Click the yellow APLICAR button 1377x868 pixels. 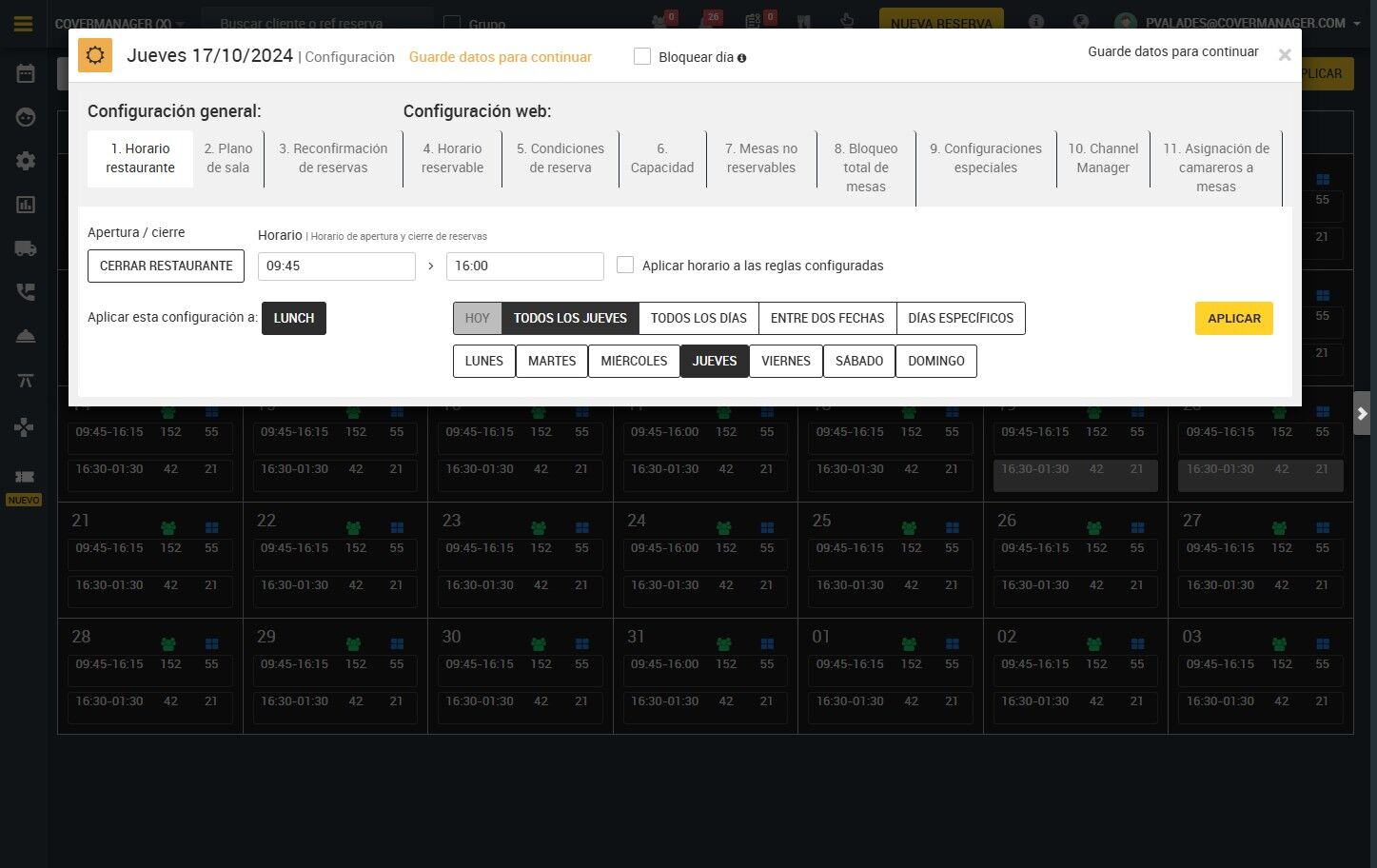(1234, 318)
